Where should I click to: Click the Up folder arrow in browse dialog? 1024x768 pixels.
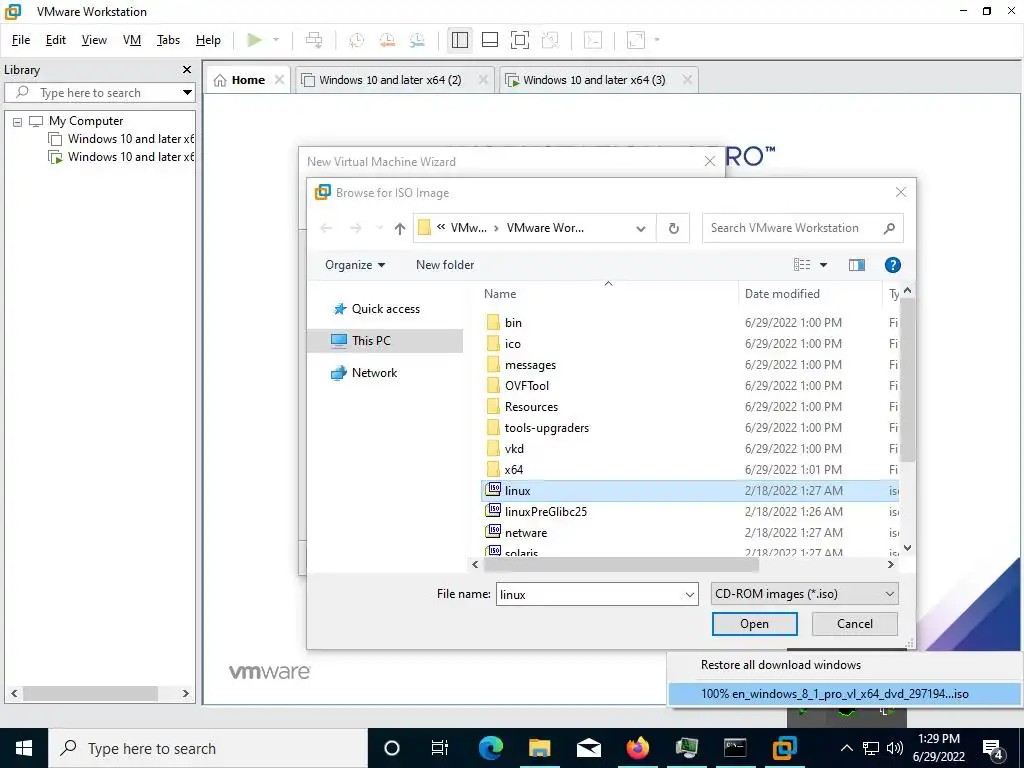click(x=400, y=228)
